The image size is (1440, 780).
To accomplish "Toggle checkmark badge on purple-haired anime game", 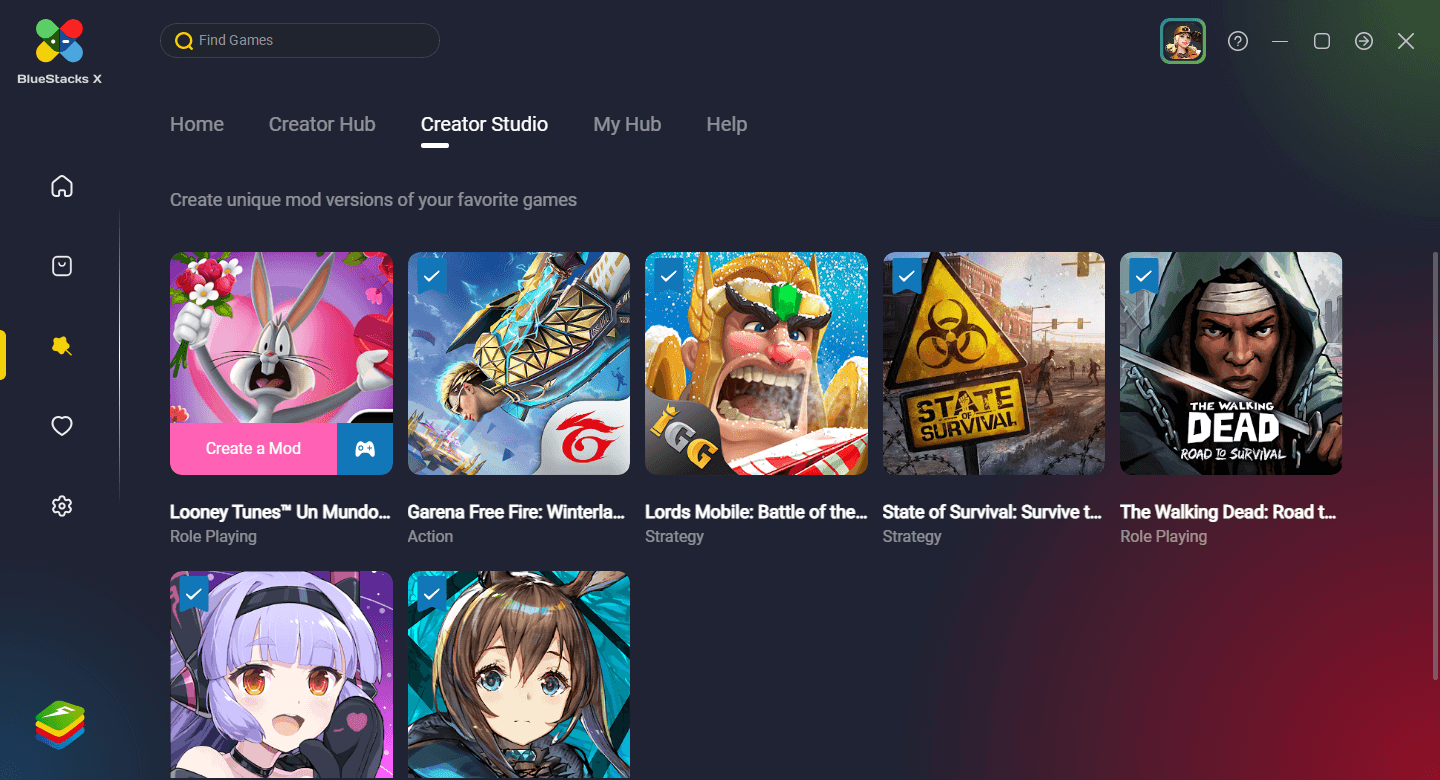I will click(194, 594).
